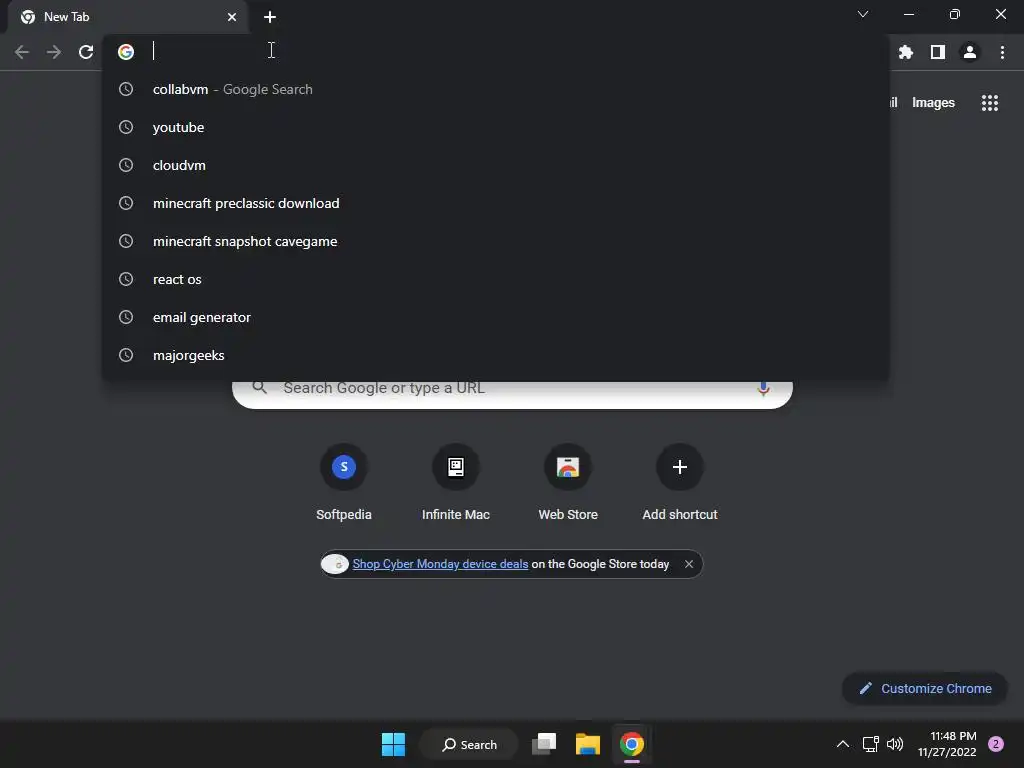Open File Explorer from the taskbar
Image resolution: width=1024 pixels, height=768 pixels.
coord(588,744)
